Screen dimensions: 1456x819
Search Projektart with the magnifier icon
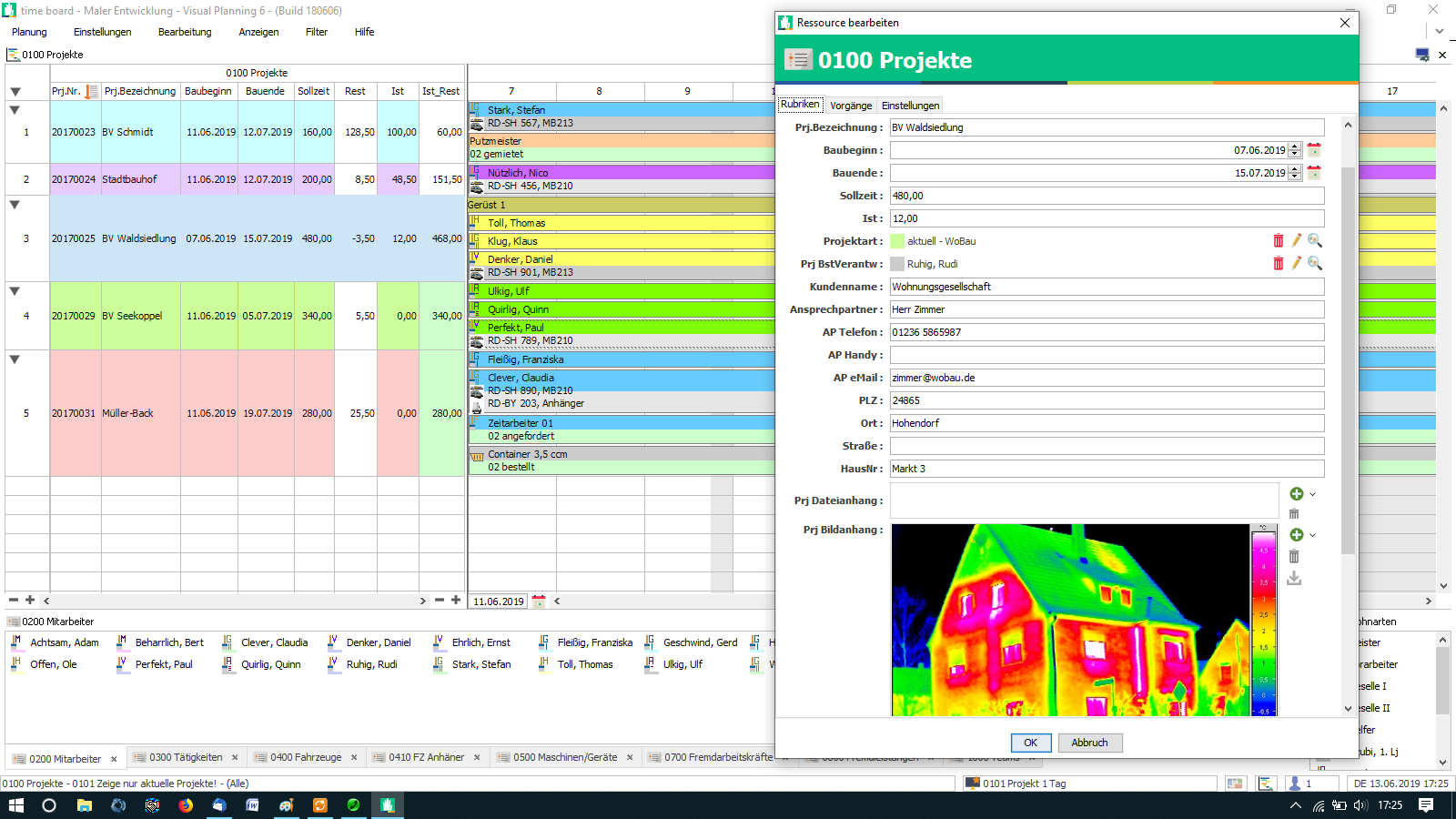(1315, 241)
